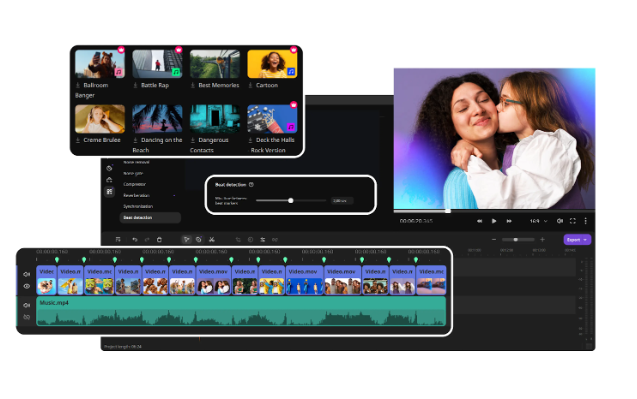This screenshot has width=637, height=399.
Task: Select the Music.mp4 audio clip
Action: (x=241, y=311)
